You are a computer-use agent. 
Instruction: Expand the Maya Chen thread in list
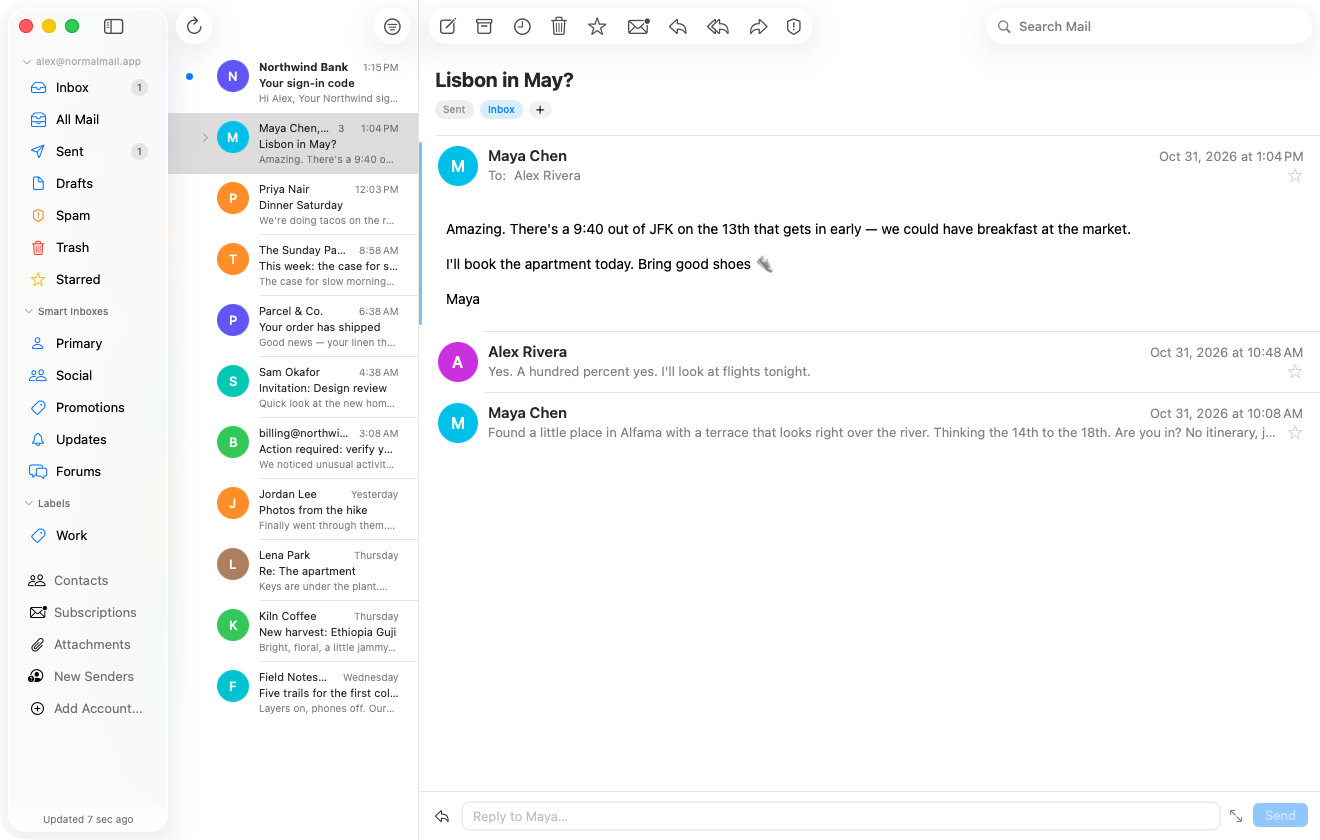tap(205, 138)
